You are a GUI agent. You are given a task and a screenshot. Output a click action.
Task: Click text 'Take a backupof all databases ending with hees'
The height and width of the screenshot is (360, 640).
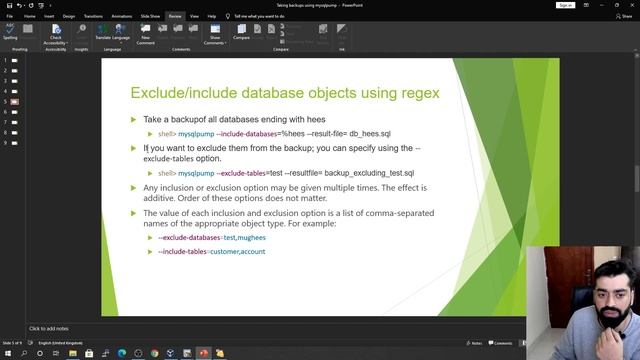click(234, 119)
